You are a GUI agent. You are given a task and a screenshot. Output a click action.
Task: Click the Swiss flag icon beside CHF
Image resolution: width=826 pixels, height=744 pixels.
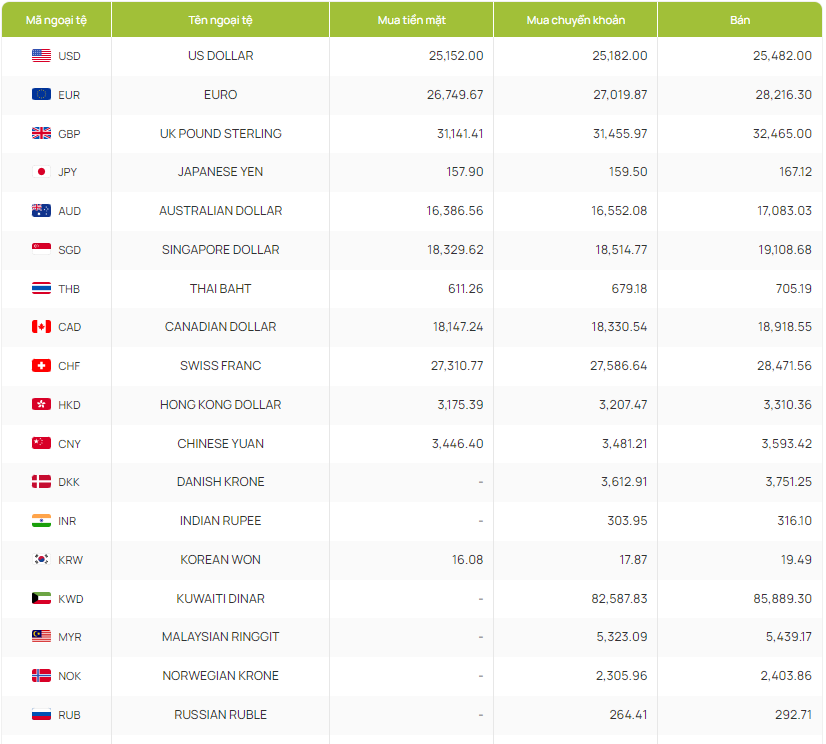41,366
